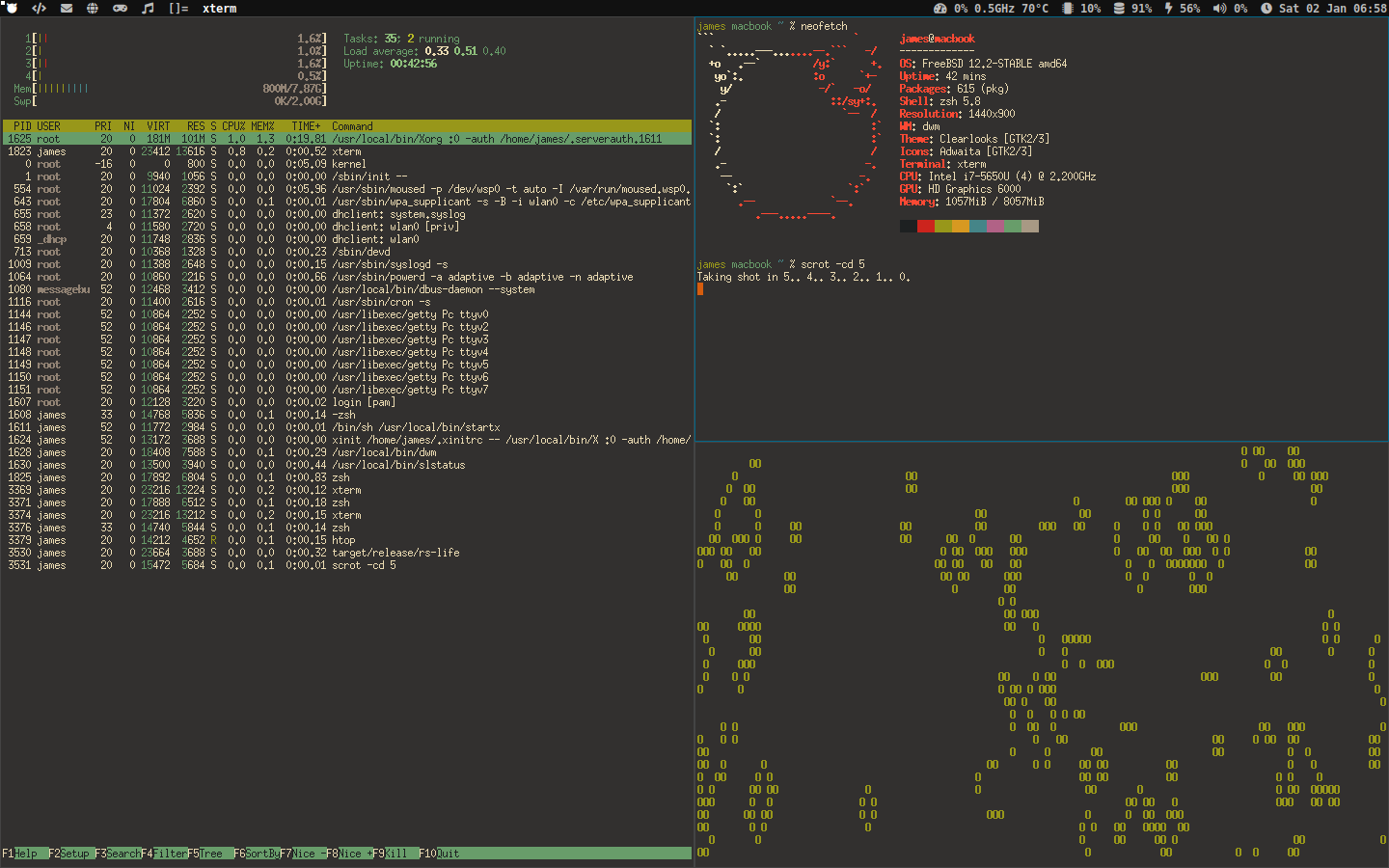Click the volume speaker status icon
This screenshot has height=868, width=1389.
pos(1220,8)
